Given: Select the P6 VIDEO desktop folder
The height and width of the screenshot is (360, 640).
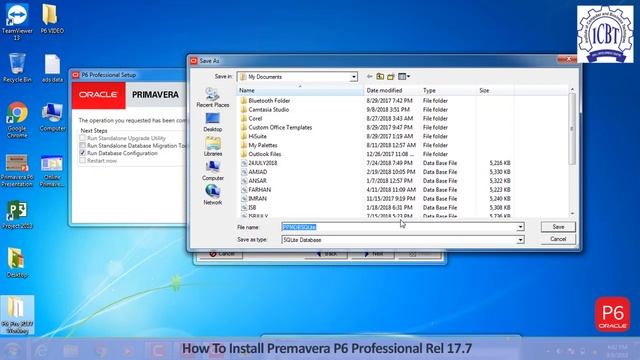Looking at the screenshot, I should point(52,19).
